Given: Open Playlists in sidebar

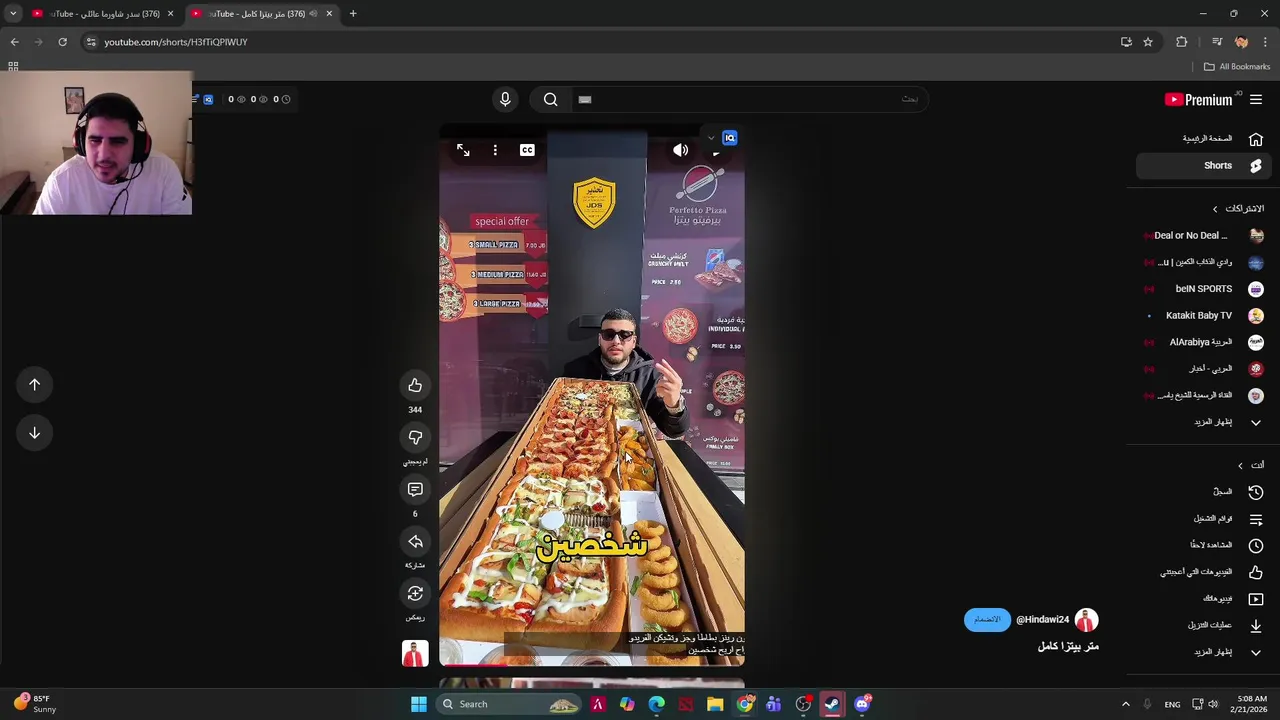Looking at the screenshot, I should point(1205,519).
